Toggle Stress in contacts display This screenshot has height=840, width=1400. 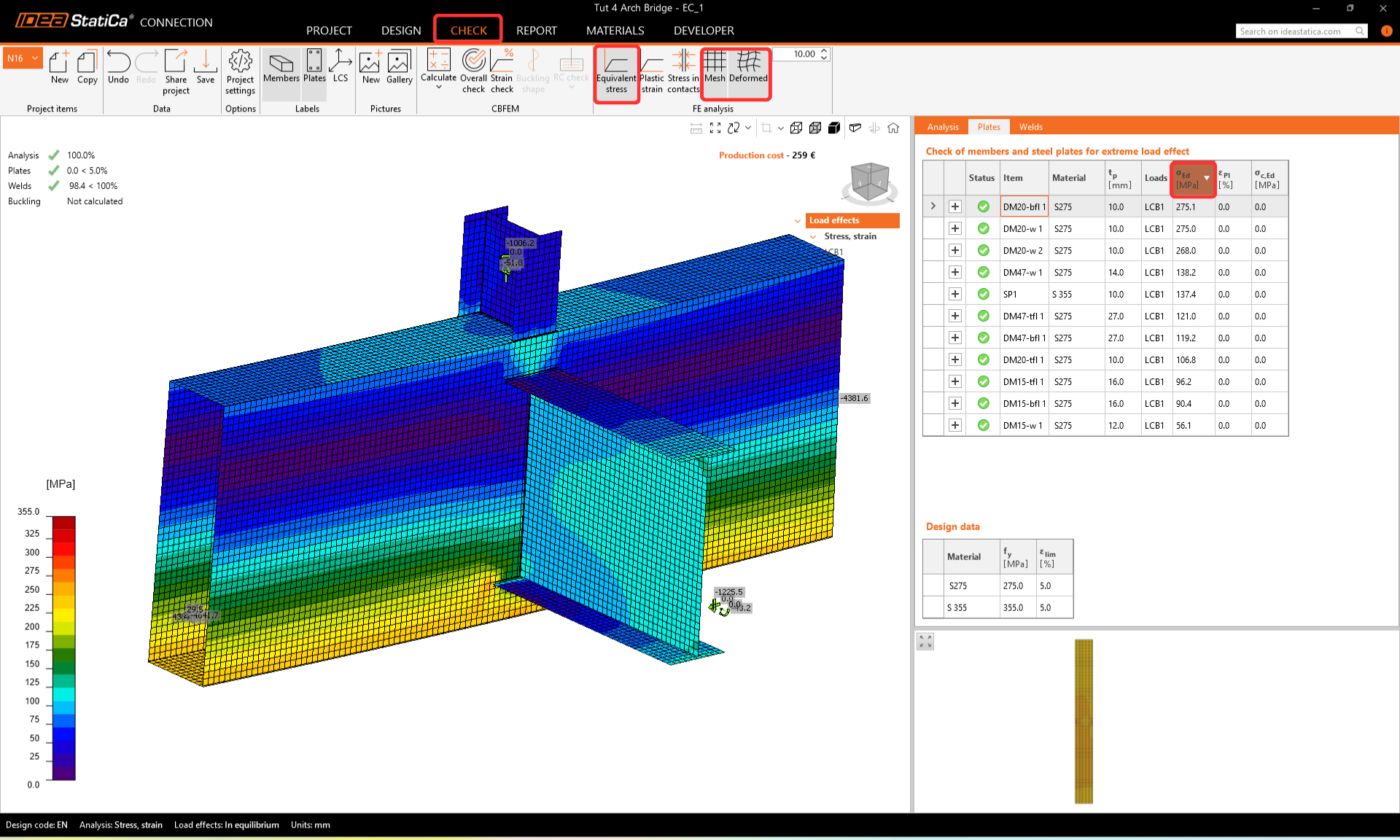(x=683, y=73)
